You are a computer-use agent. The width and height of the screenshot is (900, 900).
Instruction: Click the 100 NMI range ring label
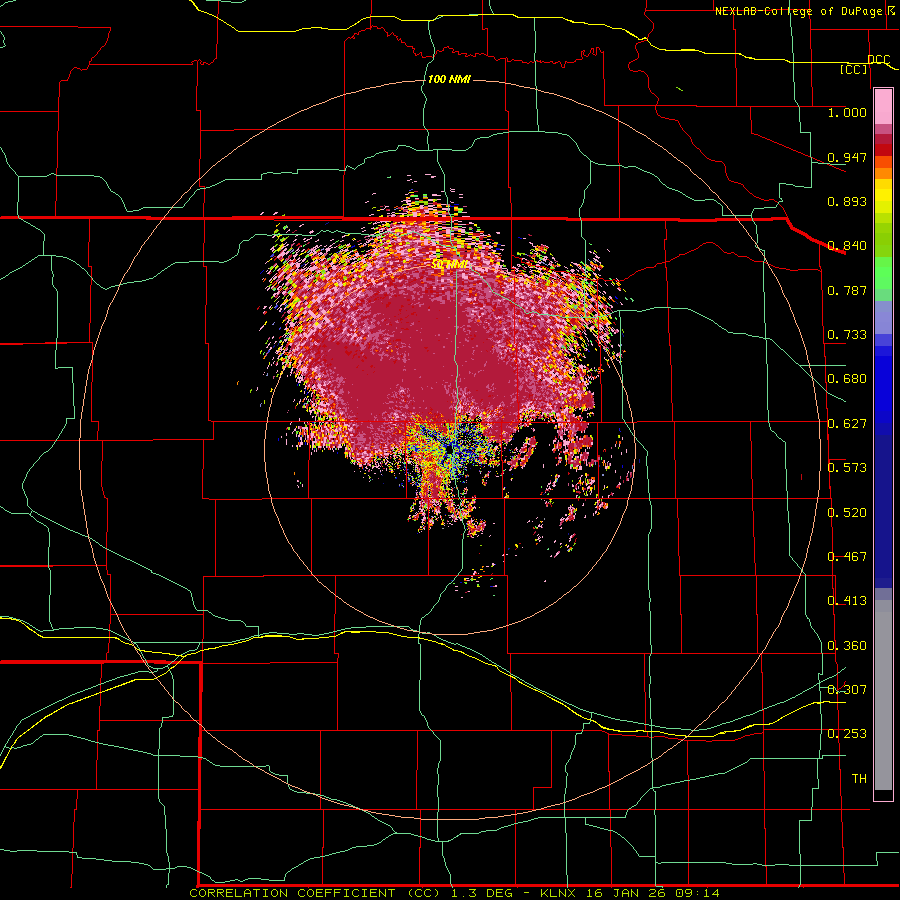point(449,79)
